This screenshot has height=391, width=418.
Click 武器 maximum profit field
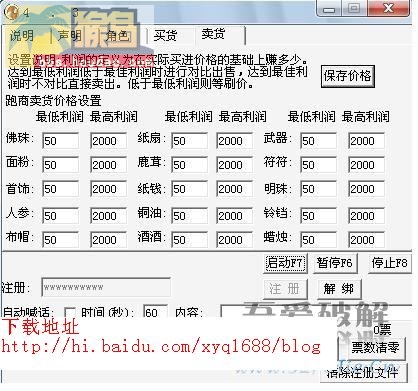[x=366, y=141]
